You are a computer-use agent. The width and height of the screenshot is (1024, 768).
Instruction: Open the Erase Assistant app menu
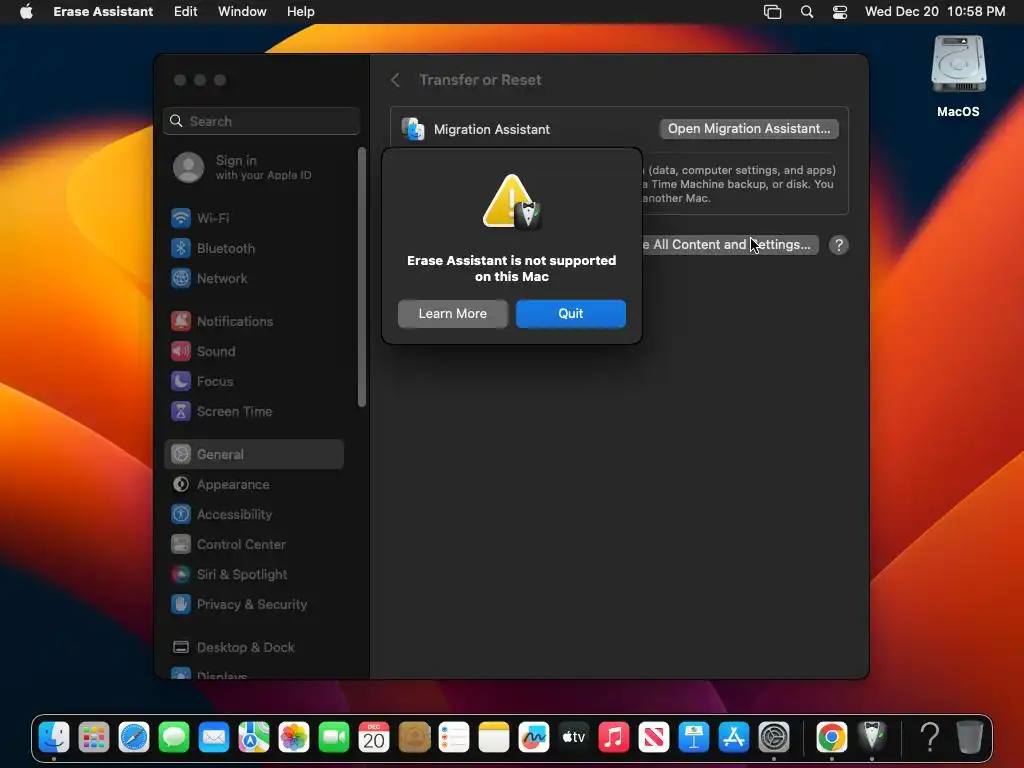point(103,12)
